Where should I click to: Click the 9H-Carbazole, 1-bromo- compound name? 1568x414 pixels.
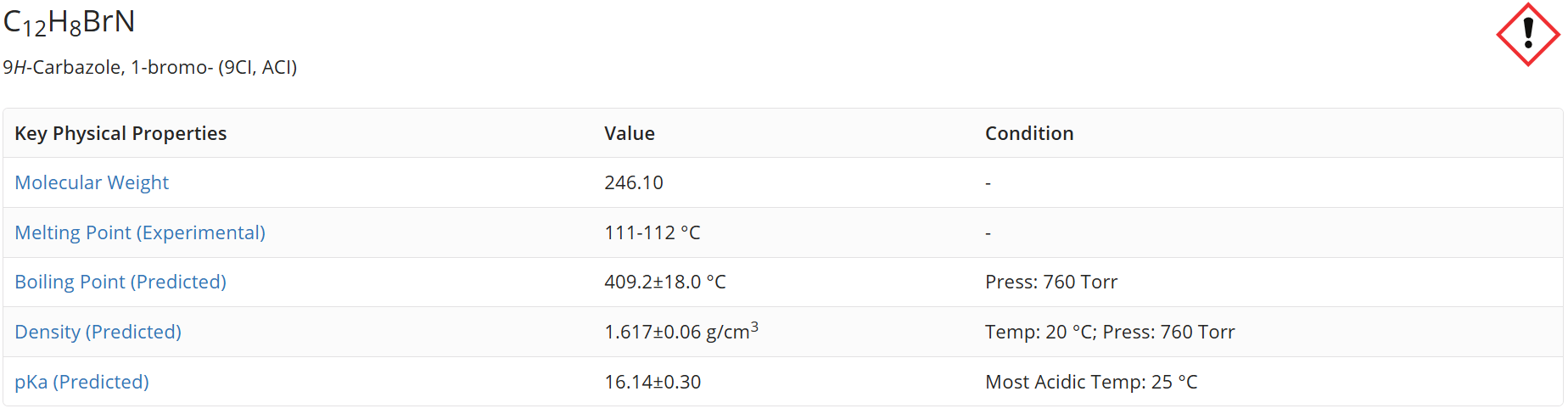(150, 67)
